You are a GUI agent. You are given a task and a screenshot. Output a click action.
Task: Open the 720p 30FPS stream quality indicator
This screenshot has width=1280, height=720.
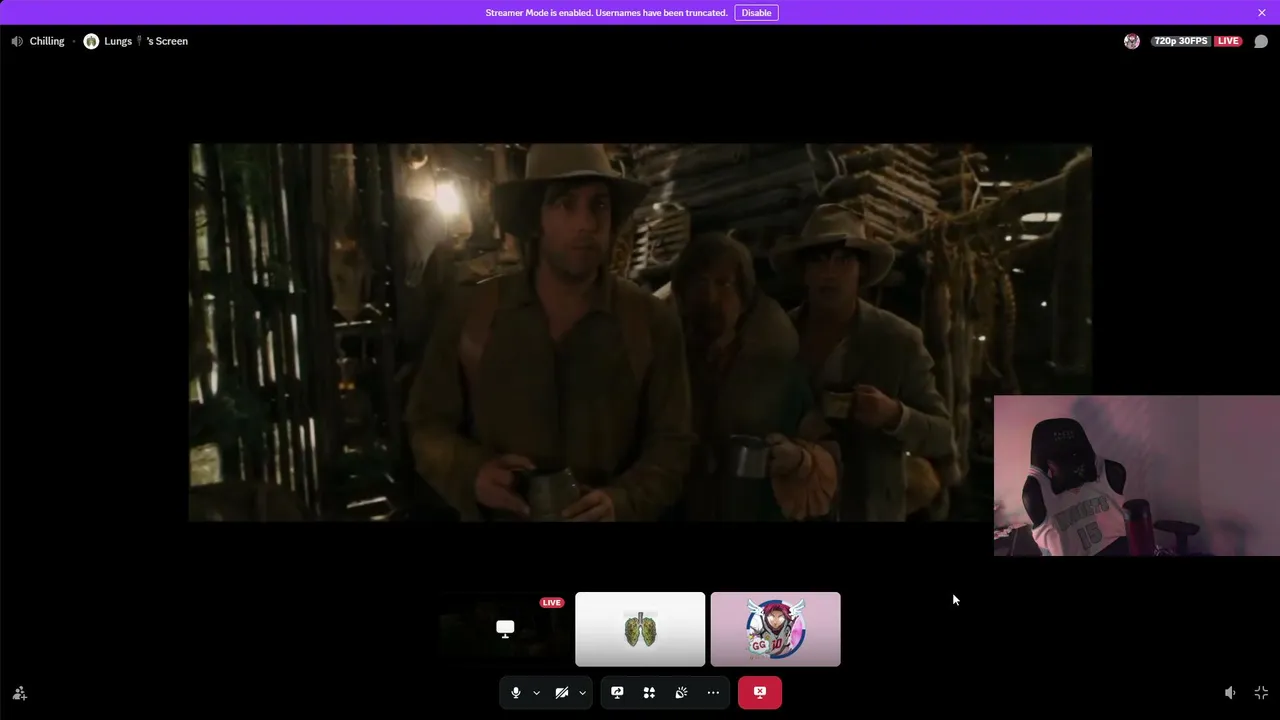click(1181, 41)
